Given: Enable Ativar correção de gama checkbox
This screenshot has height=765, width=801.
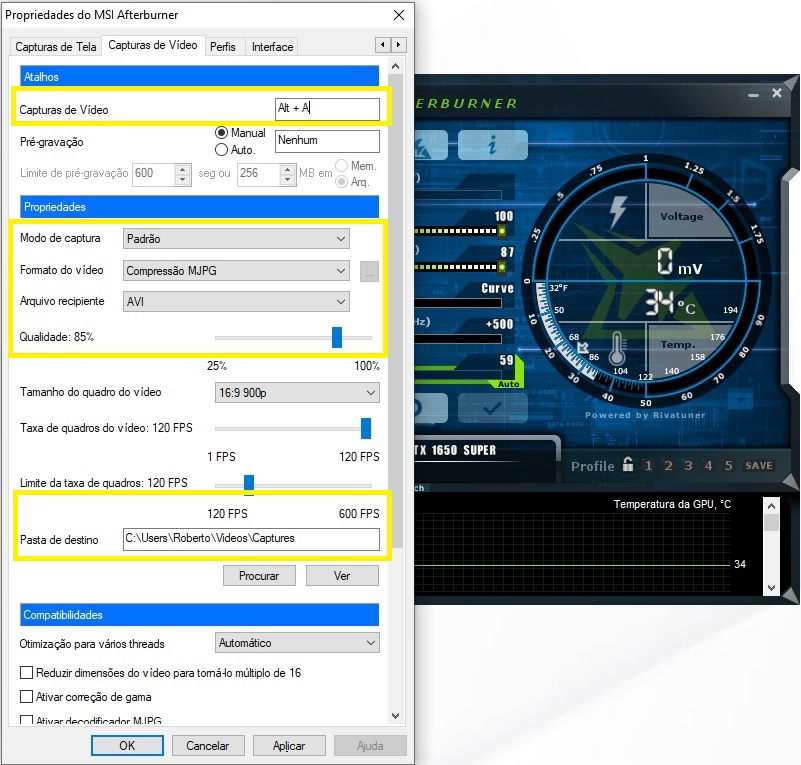Looking at the screenshot, I should pos(26,697).
